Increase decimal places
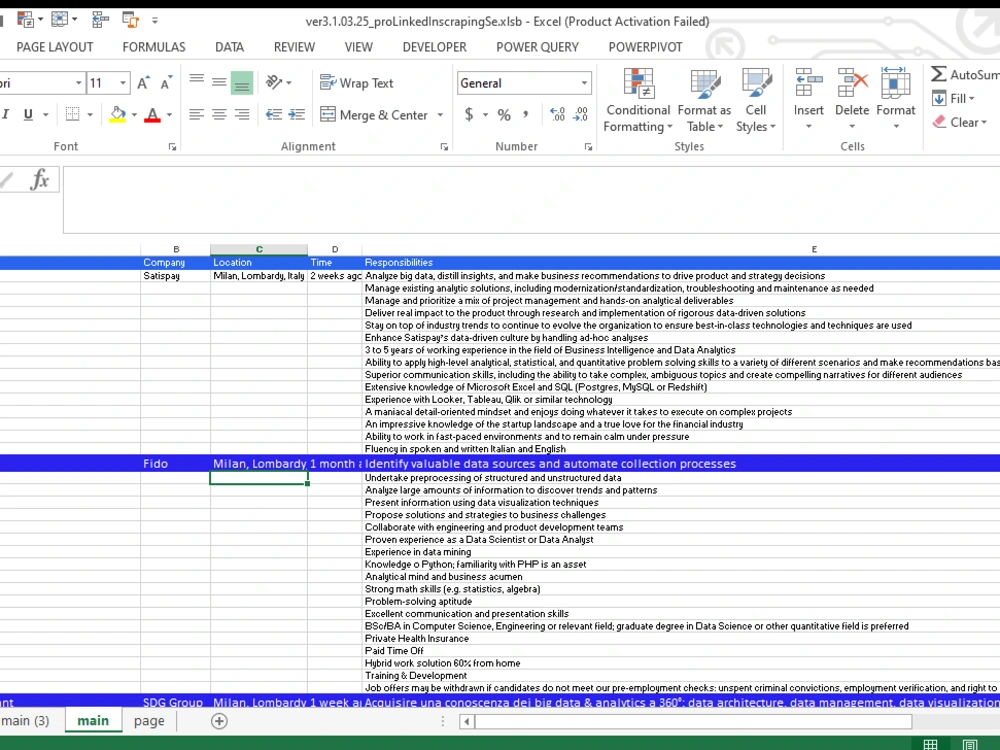Viewport: 1000px width, 750px height. (x=557, y=115)
